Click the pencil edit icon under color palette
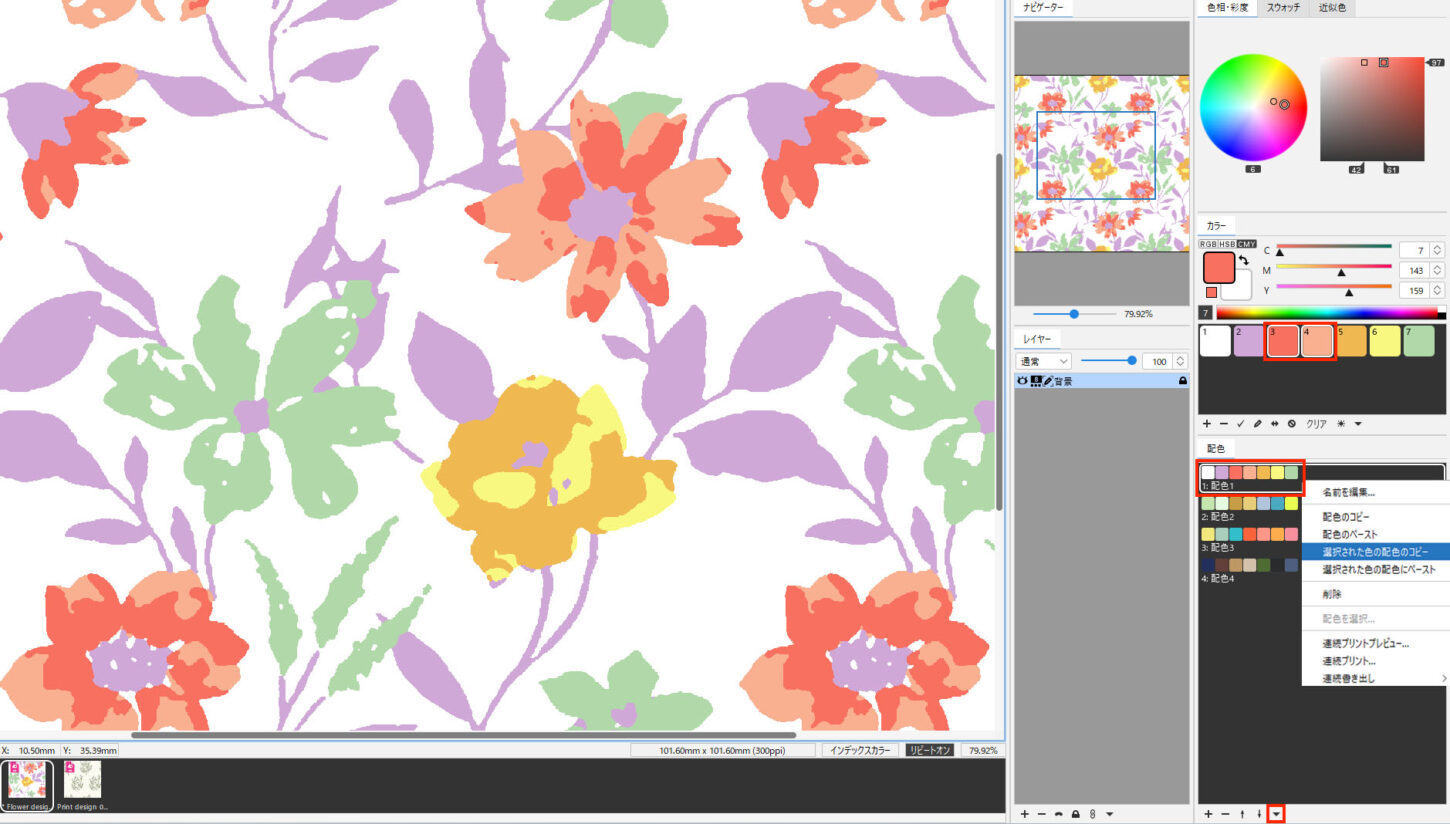1450x824 pixels. (x=1257, y=424)
